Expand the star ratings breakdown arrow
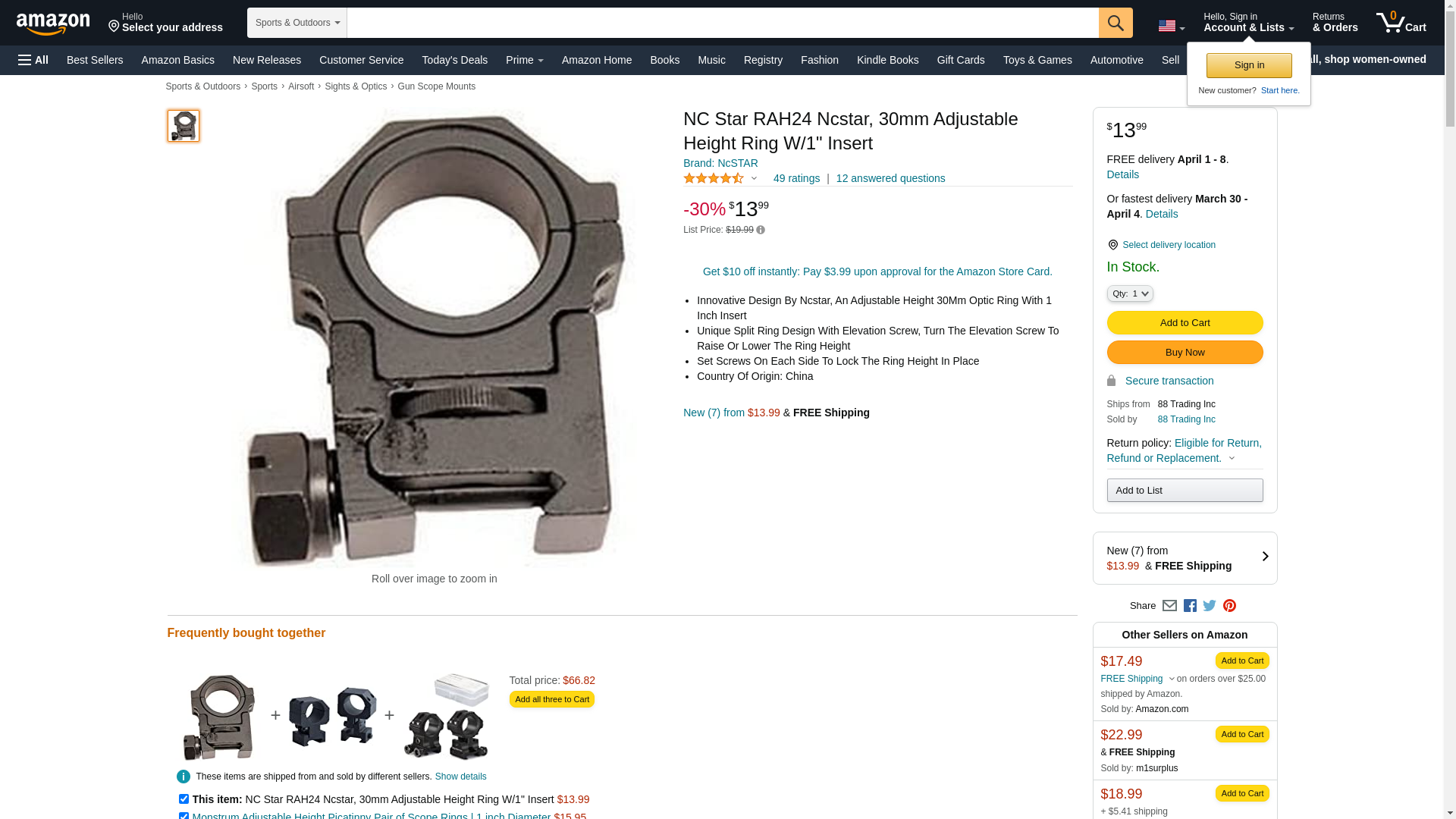1456x819 pixels. [754, 178]
